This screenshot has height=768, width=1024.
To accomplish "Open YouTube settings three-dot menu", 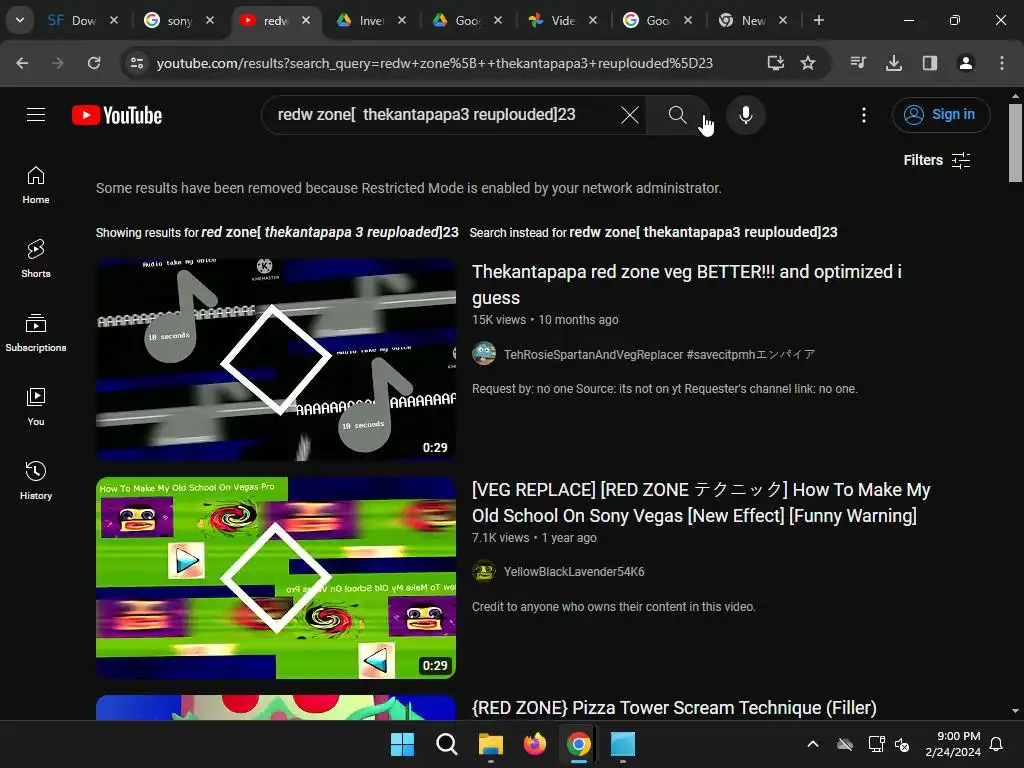I will [x=864, y=115].
